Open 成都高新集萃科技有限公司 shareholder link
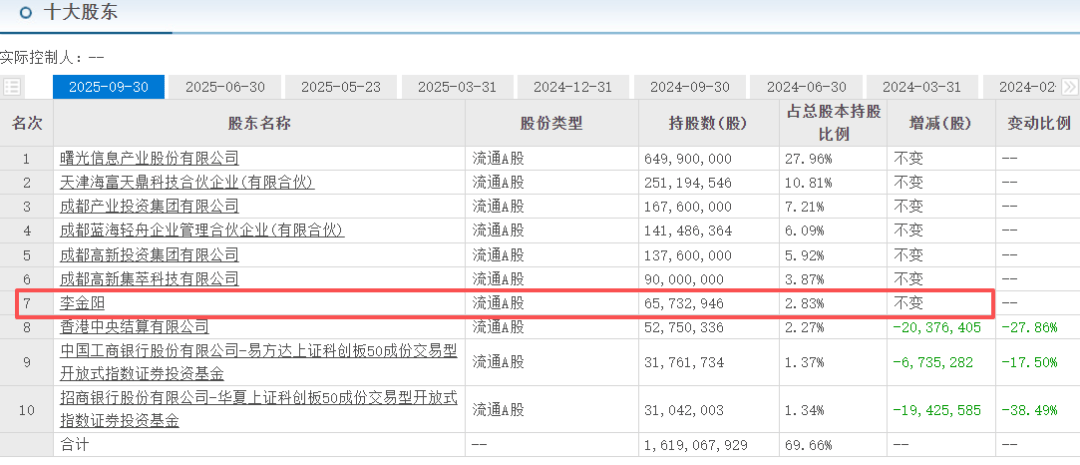The width and height of the screenshot is (1080, 465). point(149,278)
